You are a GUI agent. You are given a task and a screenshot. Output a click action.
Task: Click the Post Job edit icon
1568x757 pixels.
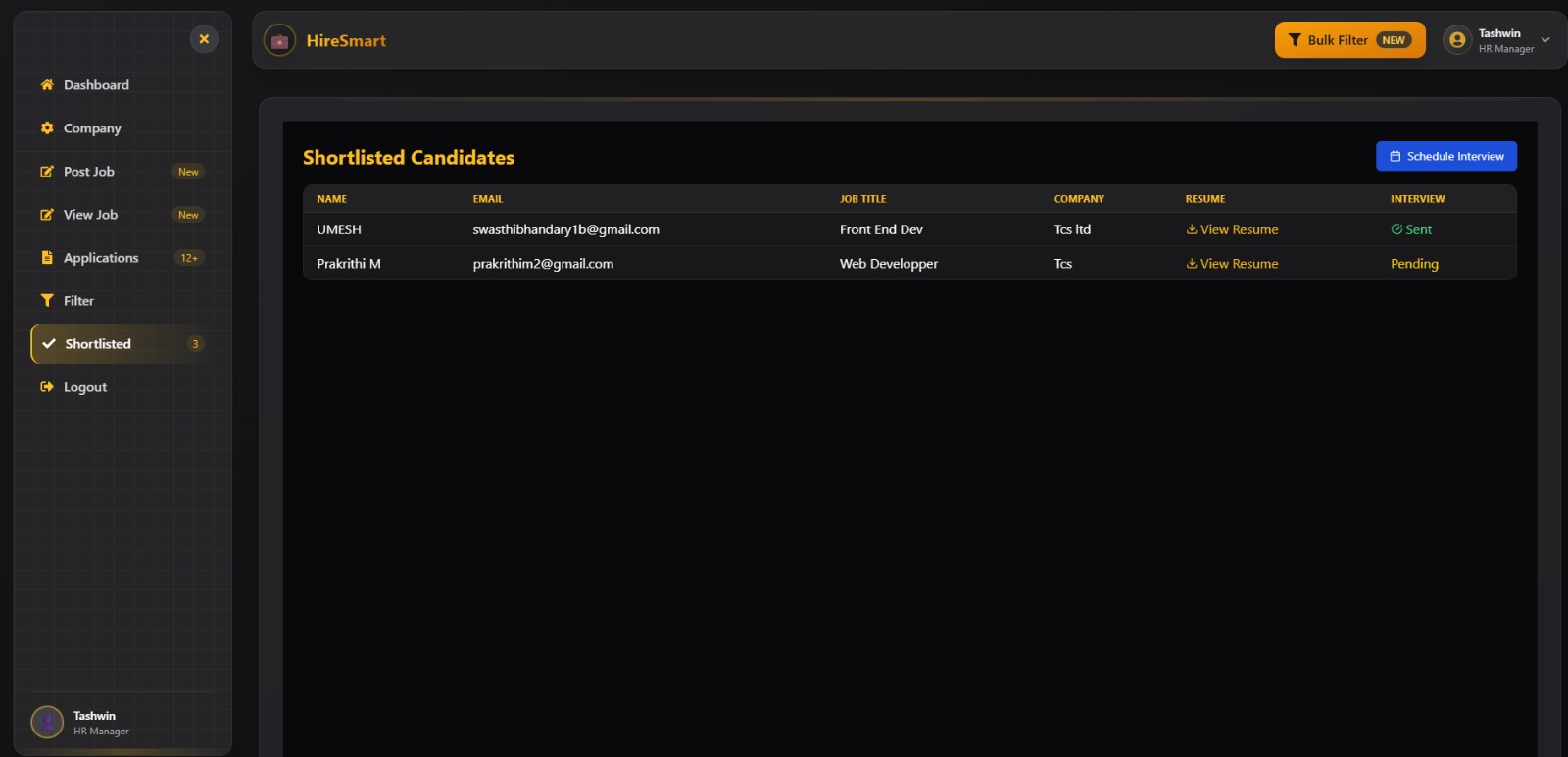47,172
